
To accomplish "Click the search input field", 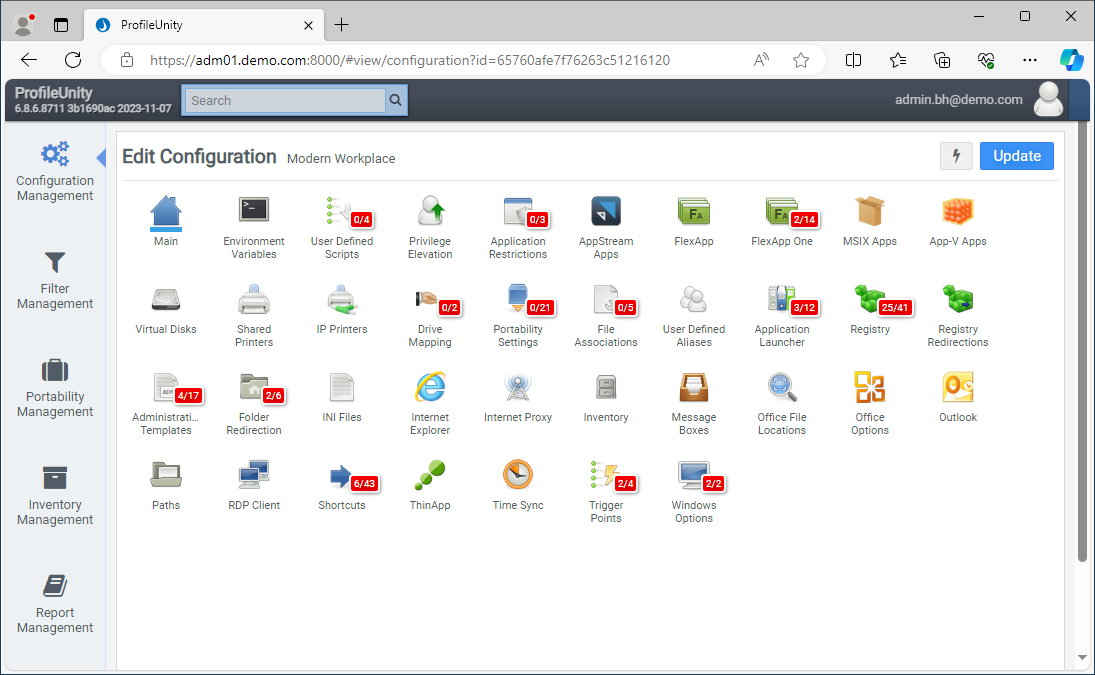I will point(283,100).
